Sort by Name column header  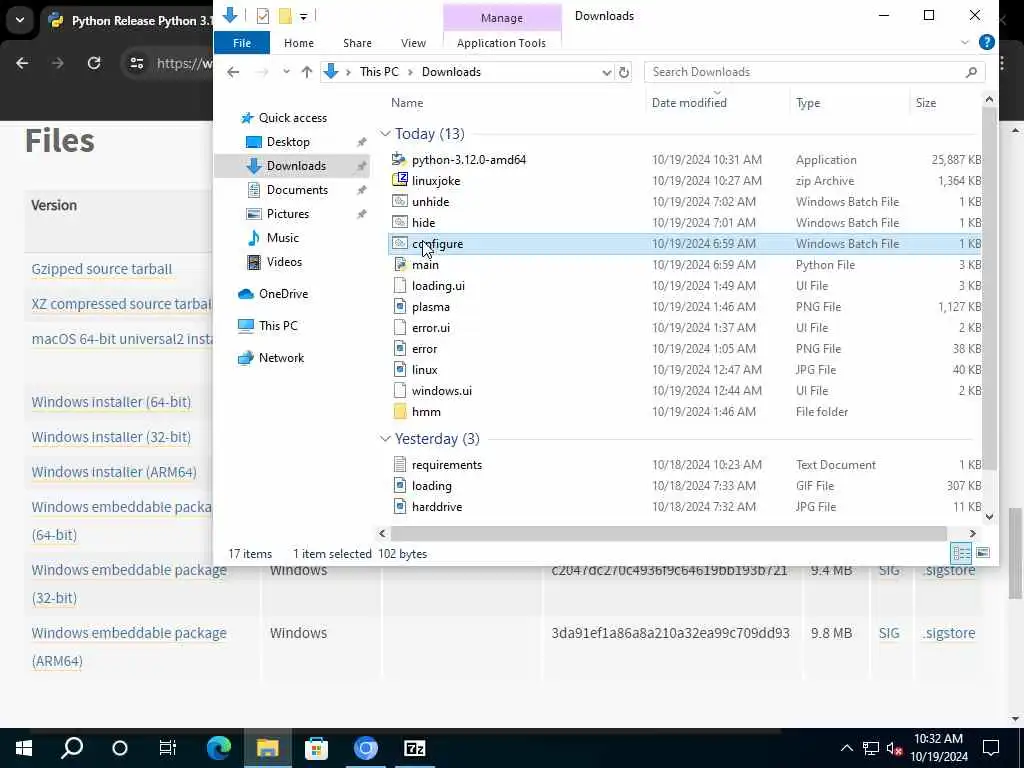coord(407,103)
